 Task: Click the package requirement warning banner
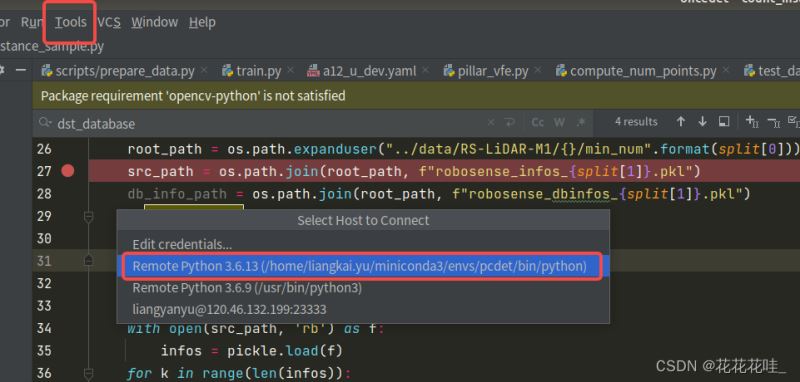coord(416,96)
